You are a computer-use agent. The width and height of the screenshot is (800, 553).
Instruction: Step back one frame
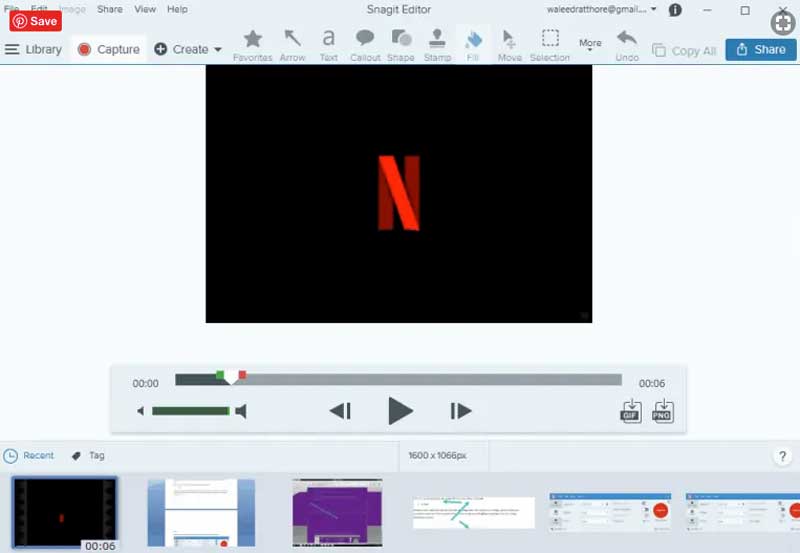tap(340, 411)
